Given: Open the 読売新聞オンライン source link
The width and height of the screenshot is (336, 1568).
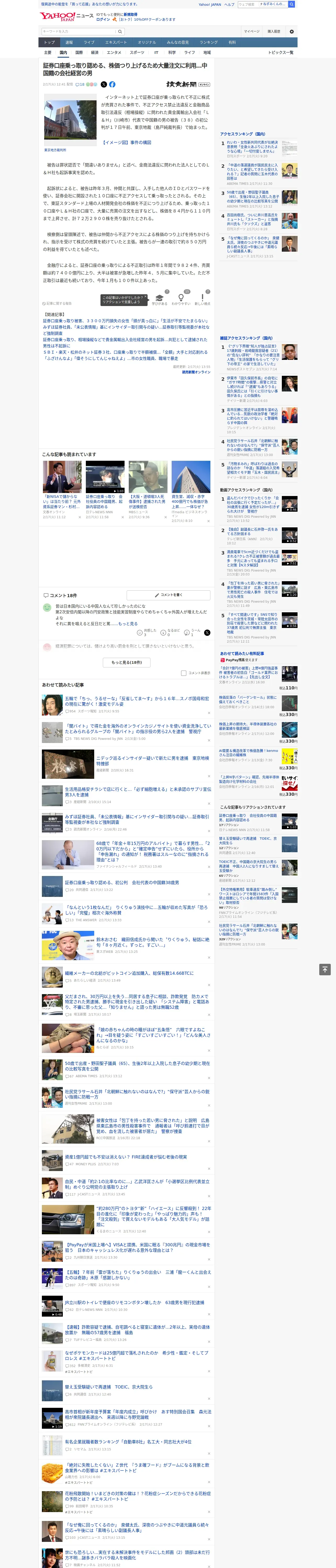Looking at the screenshot, I should pyautogui.click(x=196, y=371).
